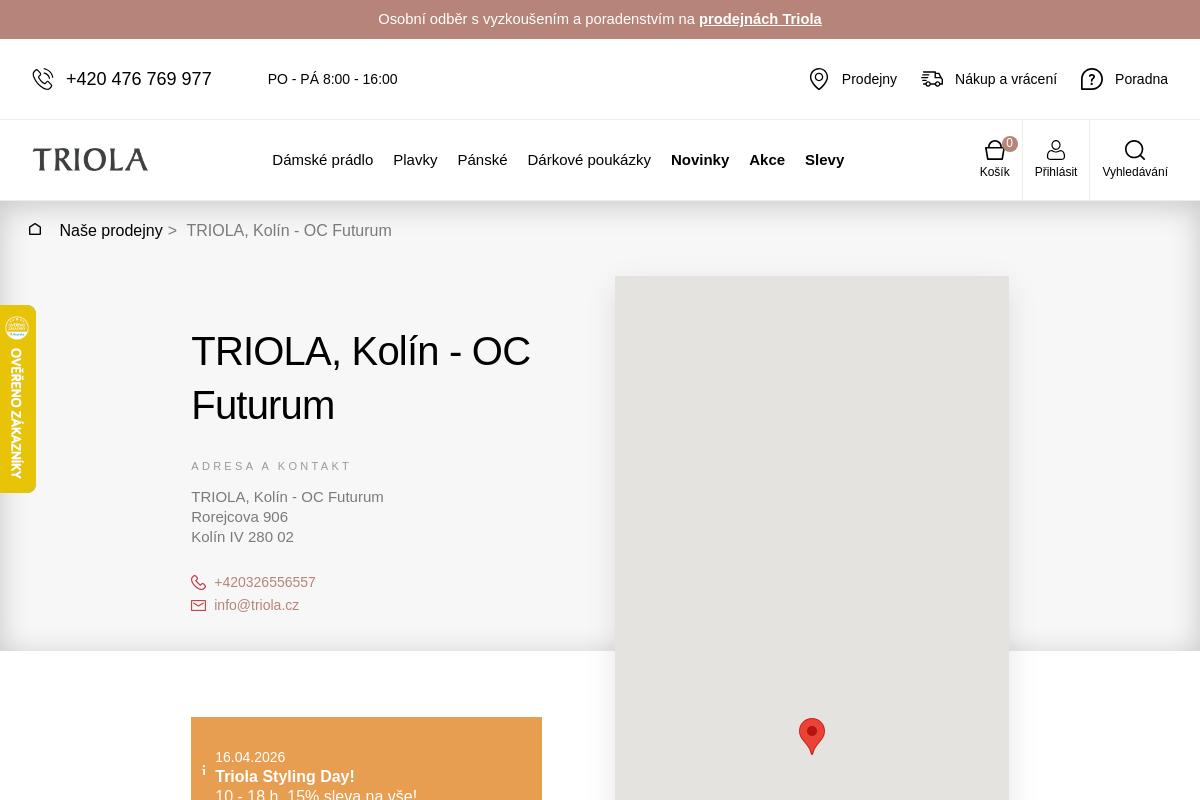Open the Ověřeno zákazníky side badge
Screen dimensions: 1200x800
point(17,399)
